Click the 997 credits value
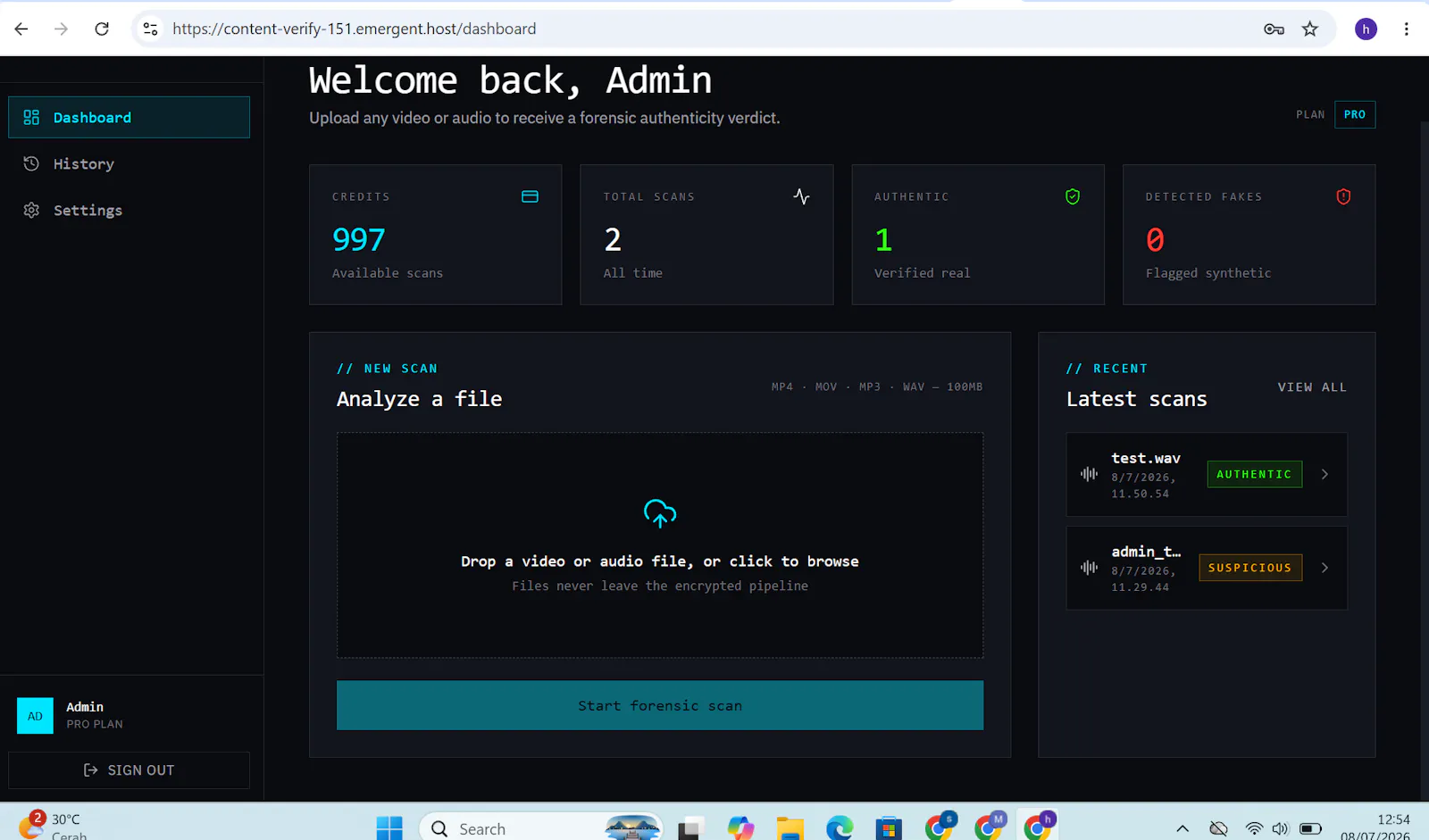Screen dimensions: 1429x840 point(359,239)
